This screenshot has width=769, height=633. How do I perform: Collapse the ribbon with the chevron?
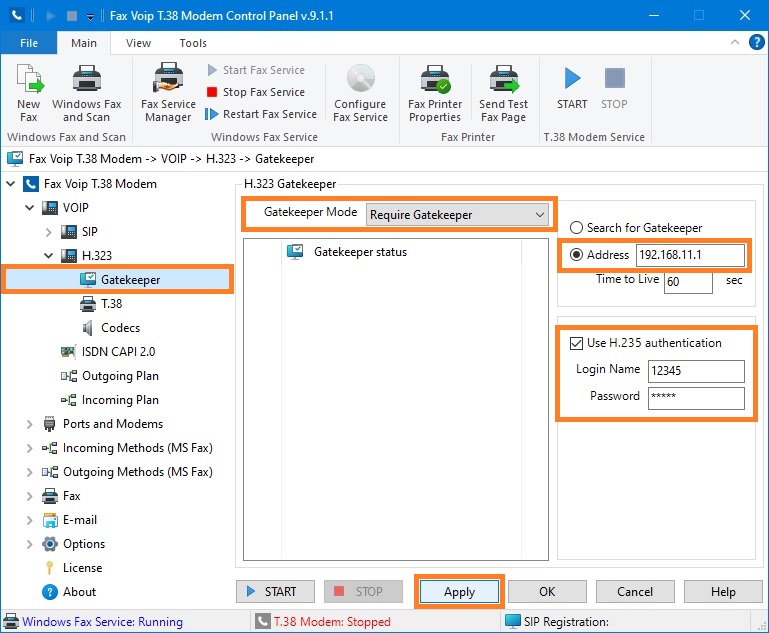coord(735,42)
